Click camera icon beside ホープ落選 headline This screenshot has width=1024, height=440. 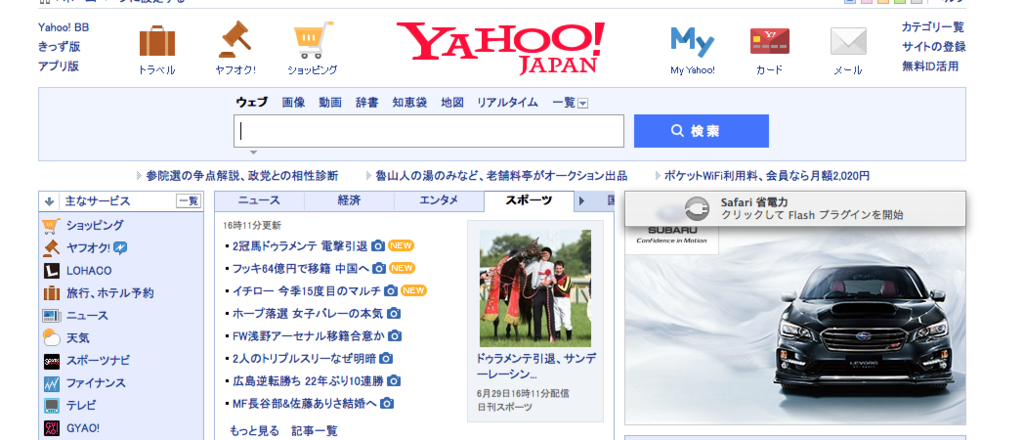point(393,313)
